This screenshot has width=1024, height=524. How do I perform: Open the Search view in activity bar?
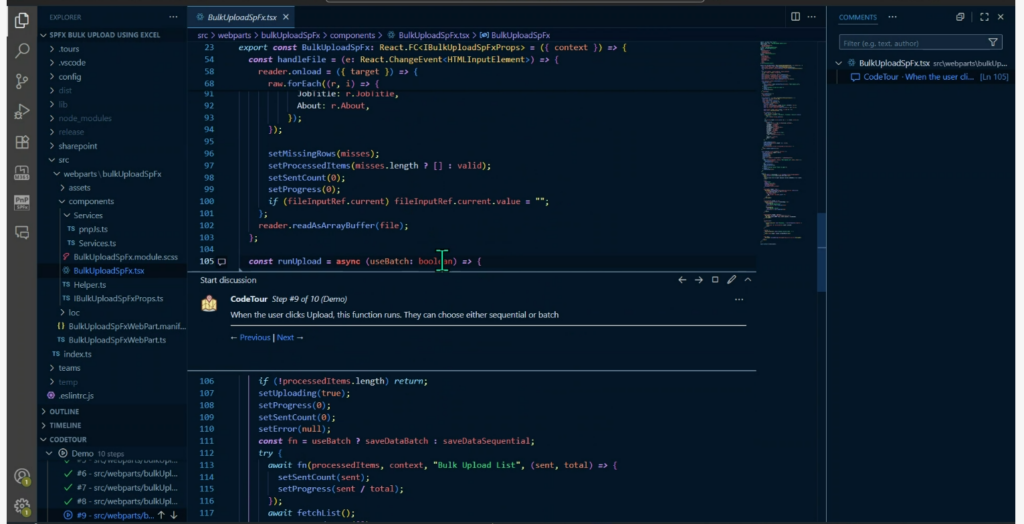[22, 50]
